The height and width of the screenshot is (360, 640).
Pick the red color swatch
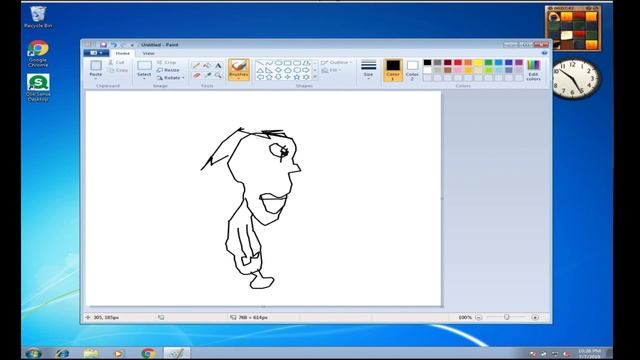pyautogui.click(x=458, y=62)
